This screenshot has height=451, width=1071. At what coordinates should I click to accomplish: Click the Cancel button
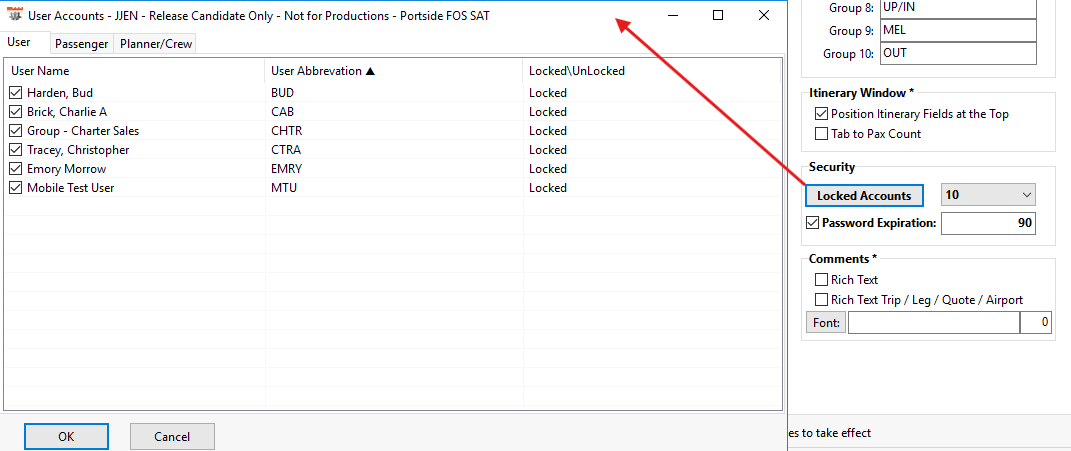click(x=172, y=437)
